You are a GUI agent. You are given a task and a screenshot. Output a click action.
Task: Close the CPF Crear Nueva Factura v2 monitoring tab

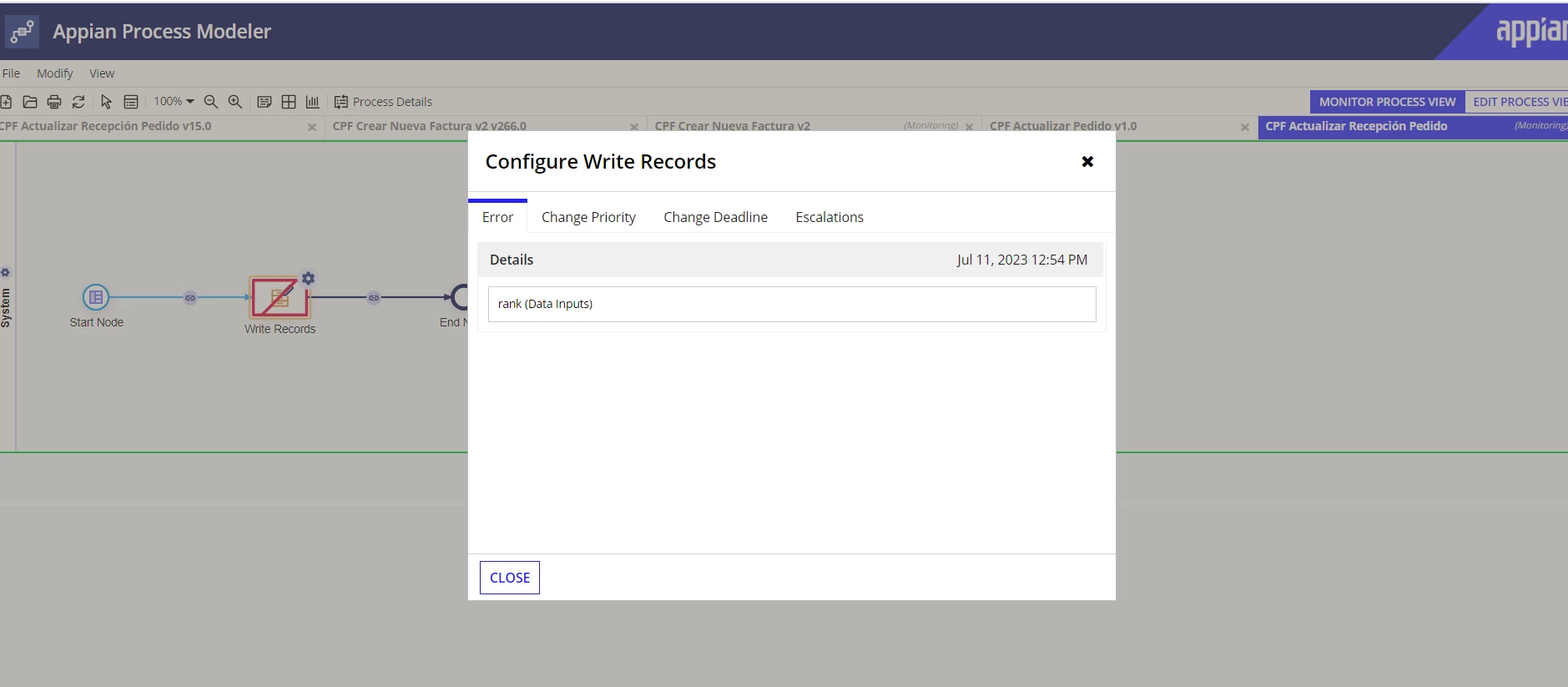969,128
